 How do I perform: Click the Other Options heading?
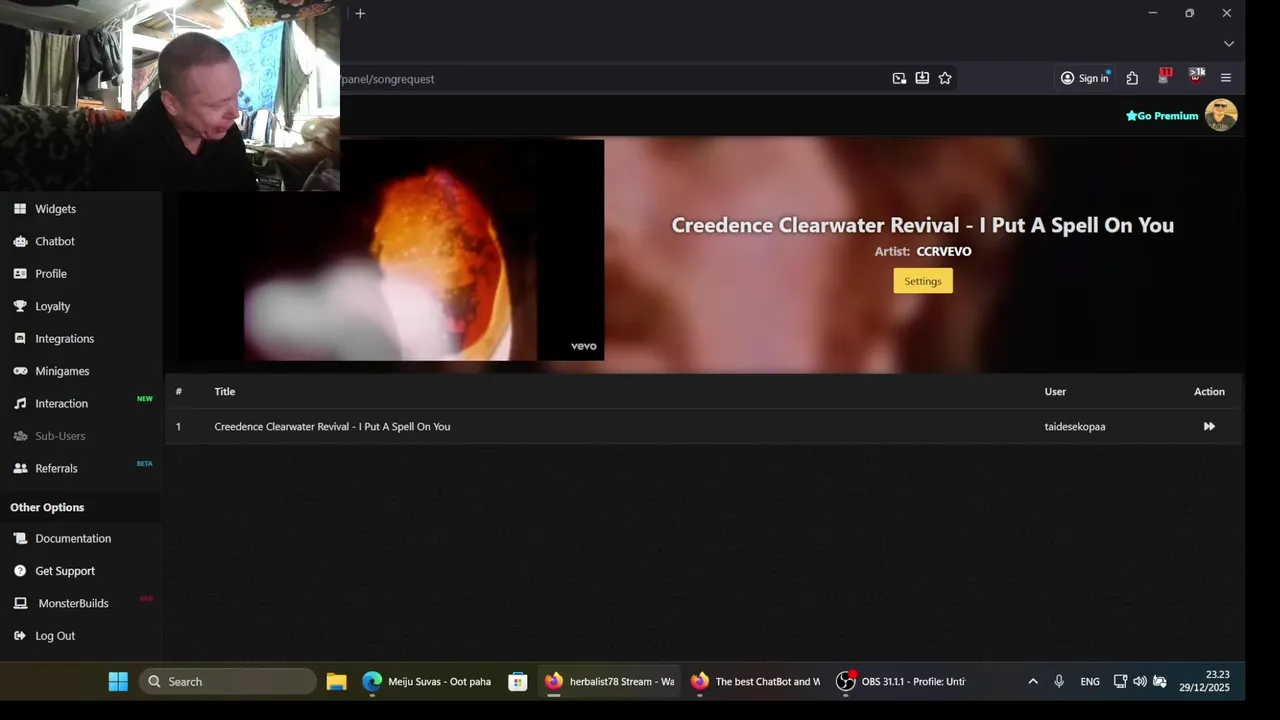(x=47, y=508)
